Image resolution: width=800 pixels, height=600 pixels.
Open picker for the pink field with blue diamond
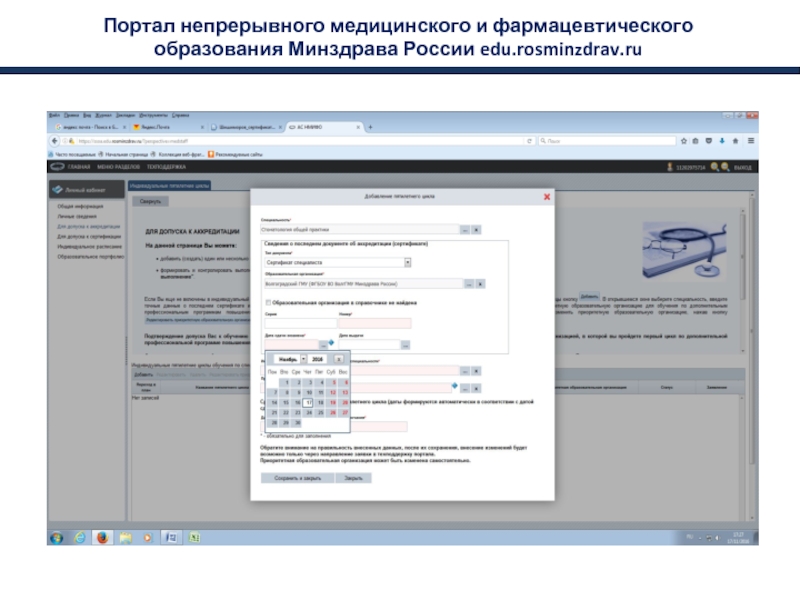465,389
